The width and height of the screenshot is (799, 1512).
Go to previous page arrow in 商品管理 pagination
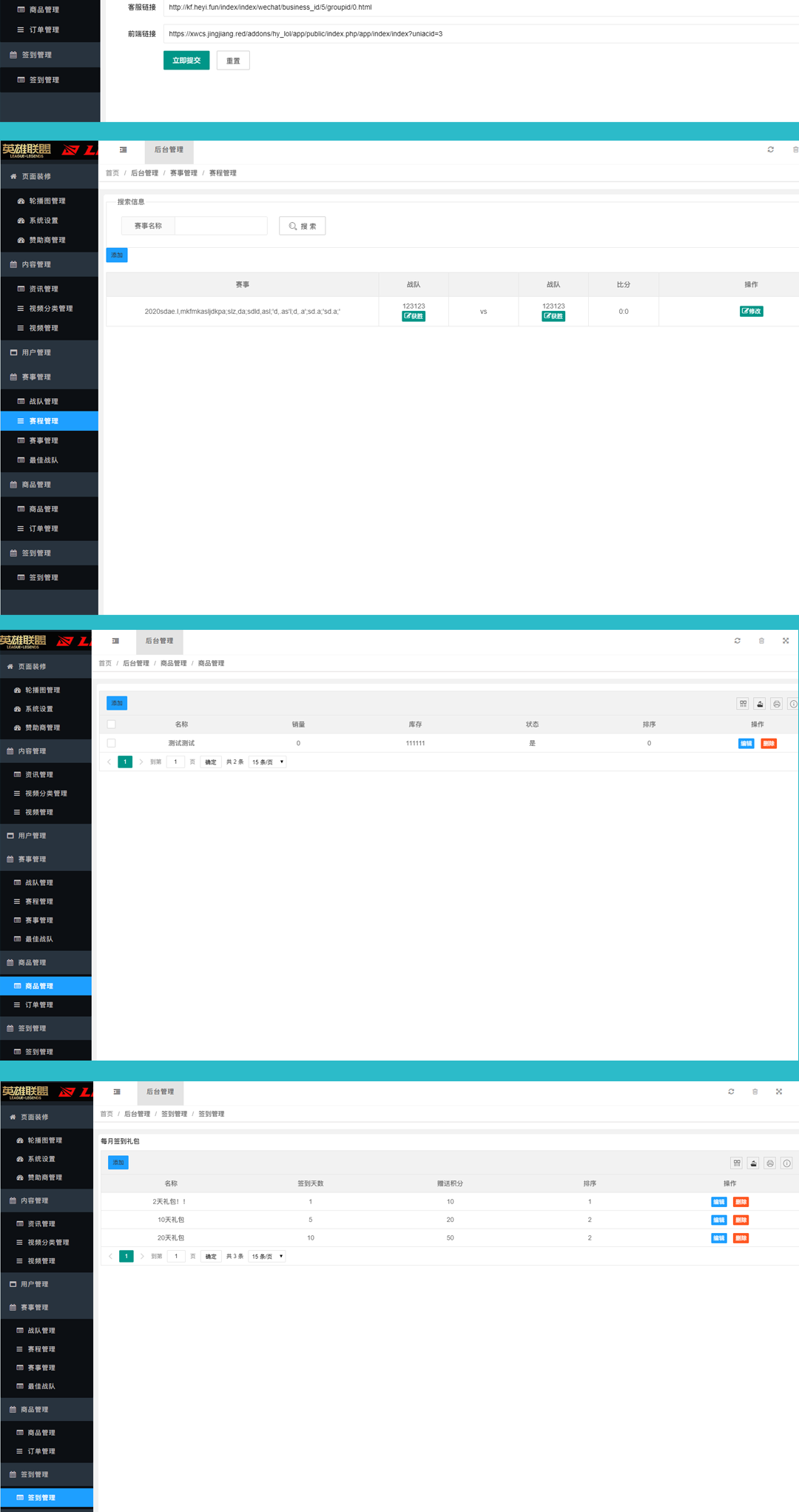coord(109,762)
